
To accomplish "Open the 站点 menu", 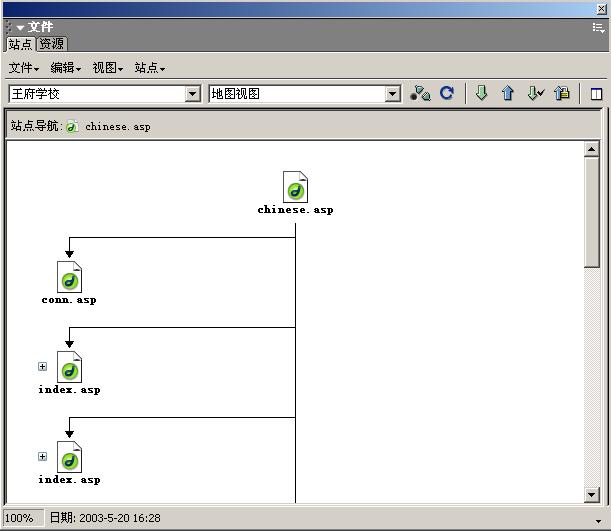I will 149,68.
